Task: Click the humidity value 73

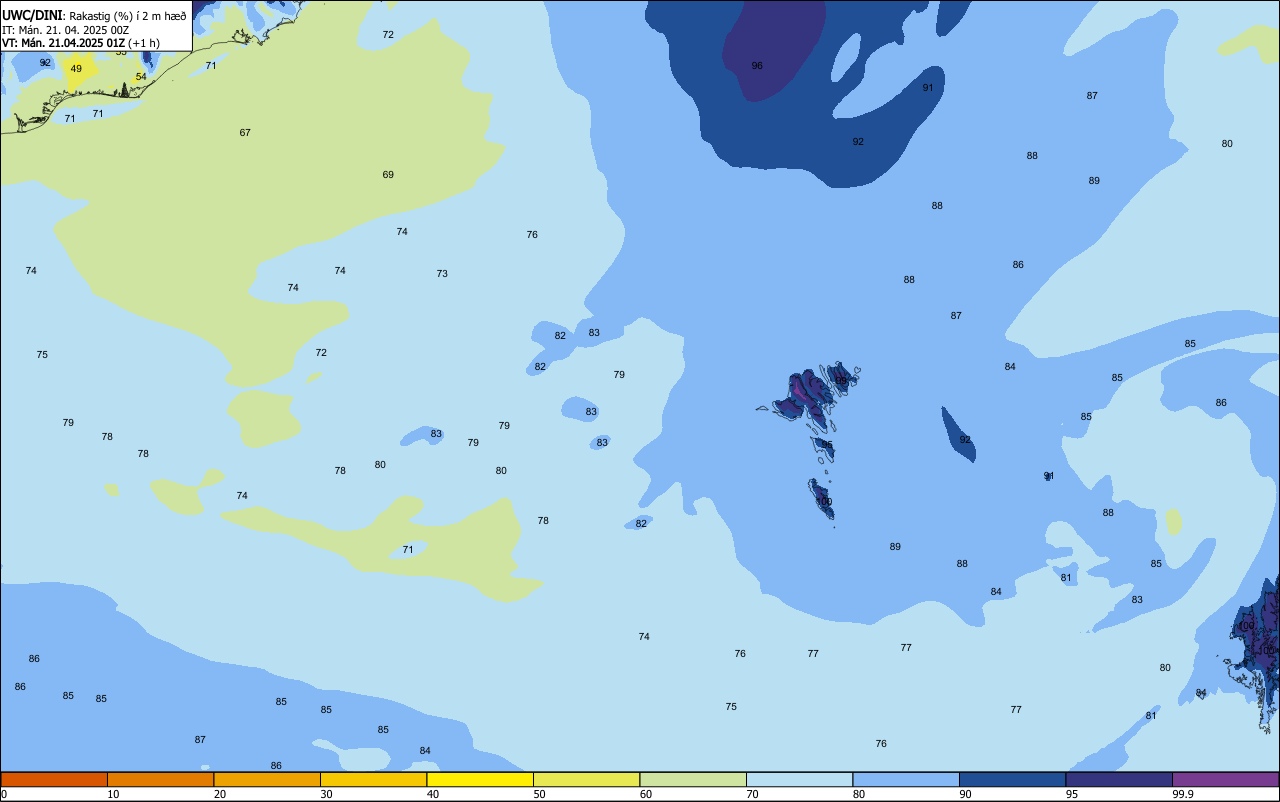Action: tap(442, 273)
